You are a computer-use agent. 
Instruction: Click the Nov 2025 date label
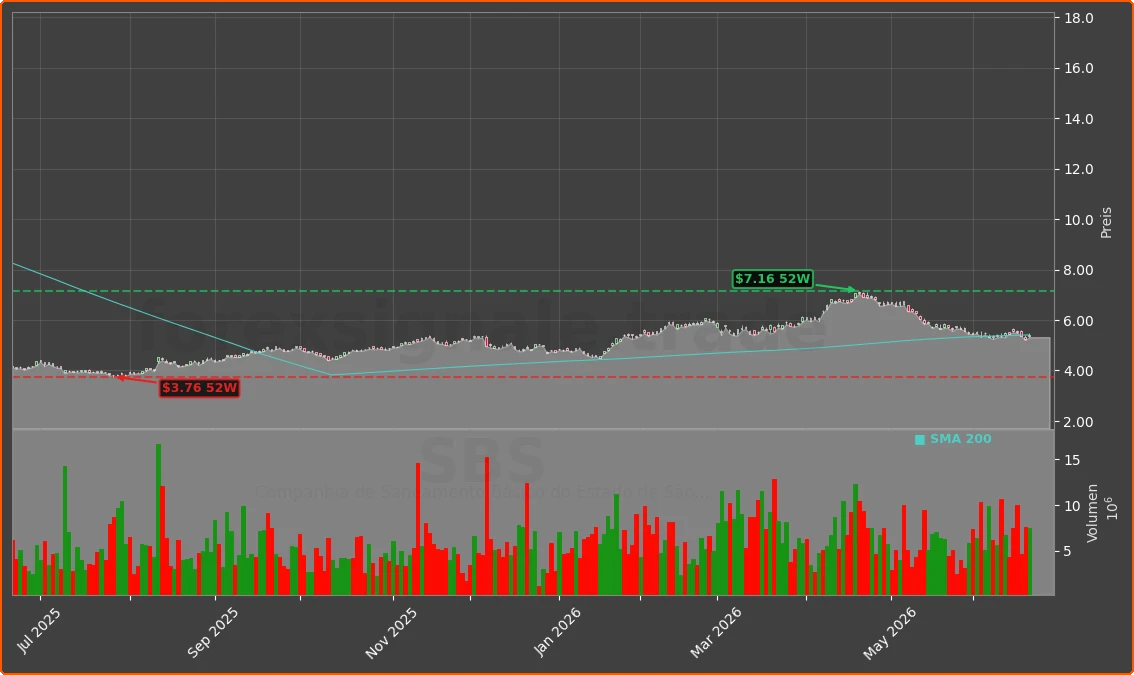pos(391,632)
